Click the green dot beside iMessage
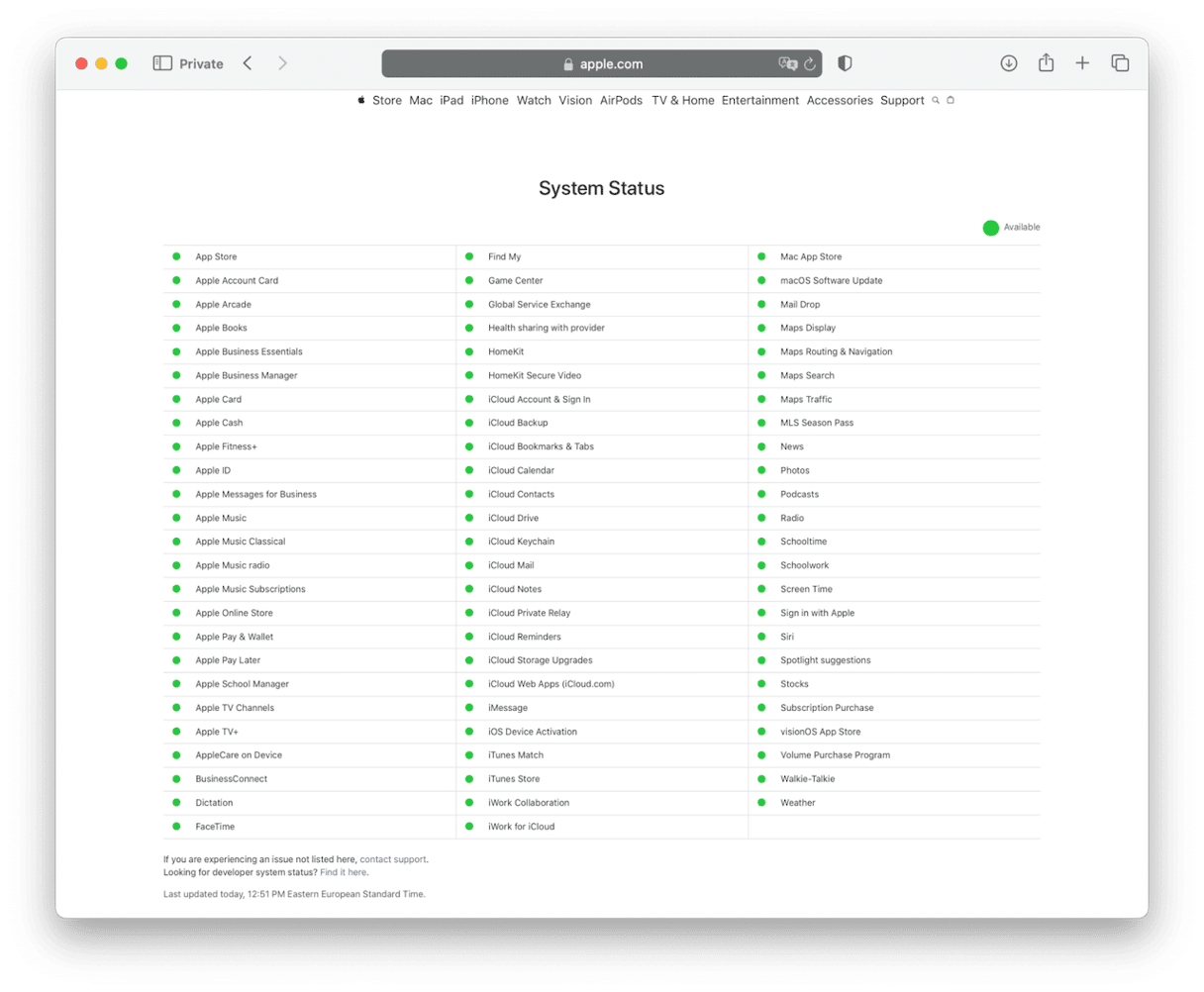The height and width of the screenshot is (992, 1204). (469, 708)
